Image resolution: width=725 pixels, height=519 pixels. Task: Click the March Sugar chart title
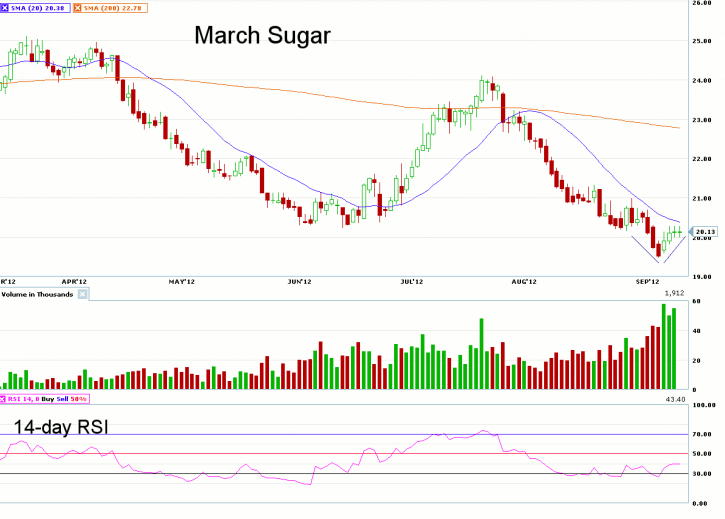tap(262, 36)
